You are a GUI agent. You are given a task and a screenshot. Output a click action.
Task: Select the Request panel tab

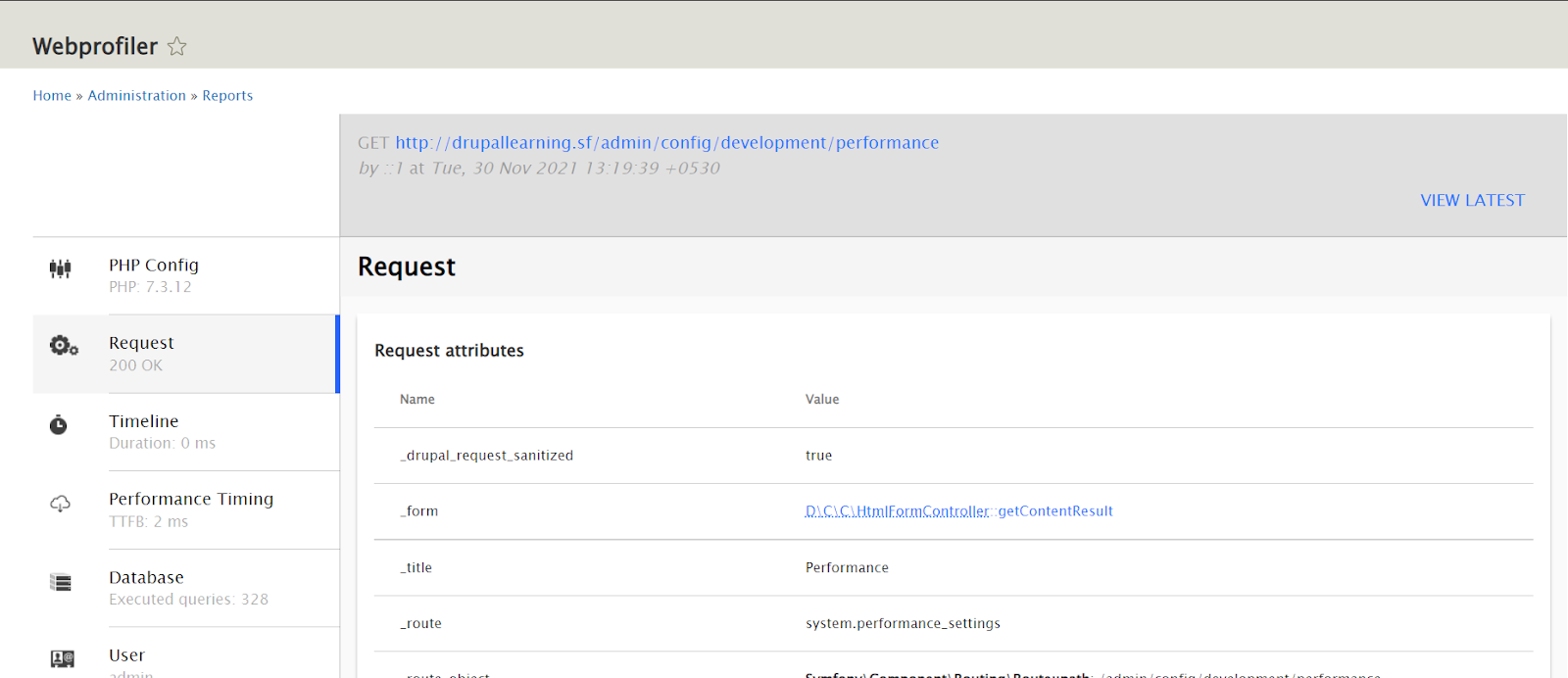tap(186, 354)
